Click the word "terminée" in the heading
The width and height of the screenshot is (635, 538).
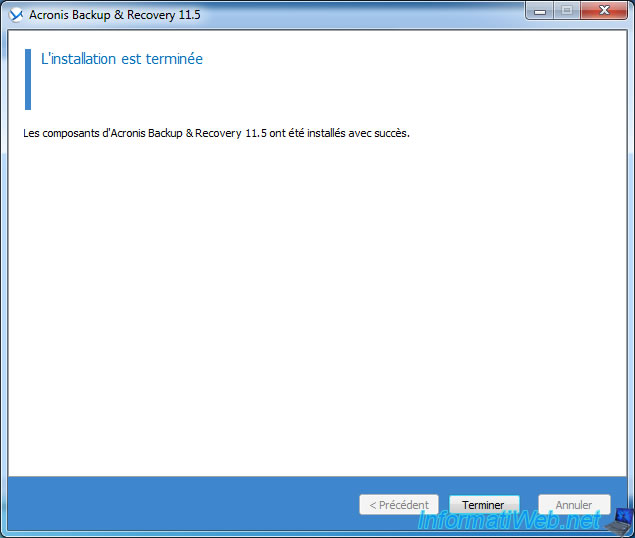point(175,59)
